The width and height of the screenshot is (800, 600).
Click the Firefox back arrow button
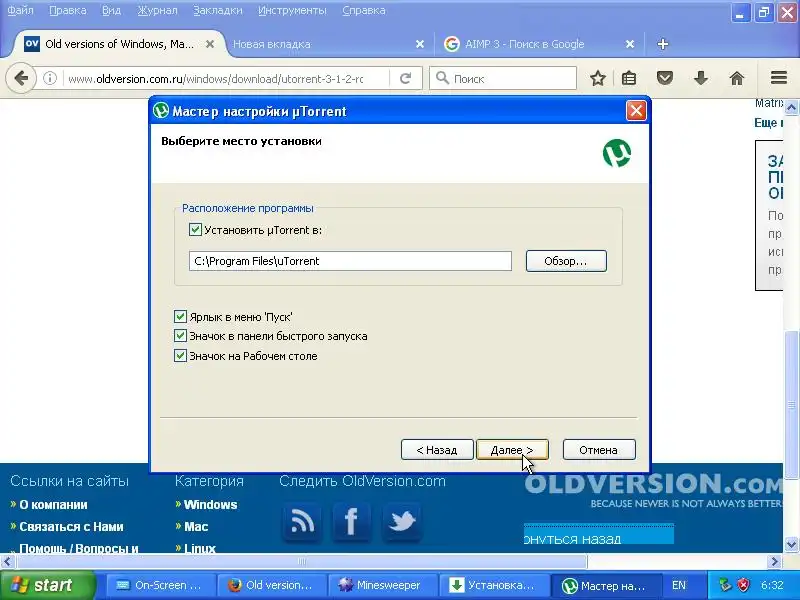coord(21,79)
